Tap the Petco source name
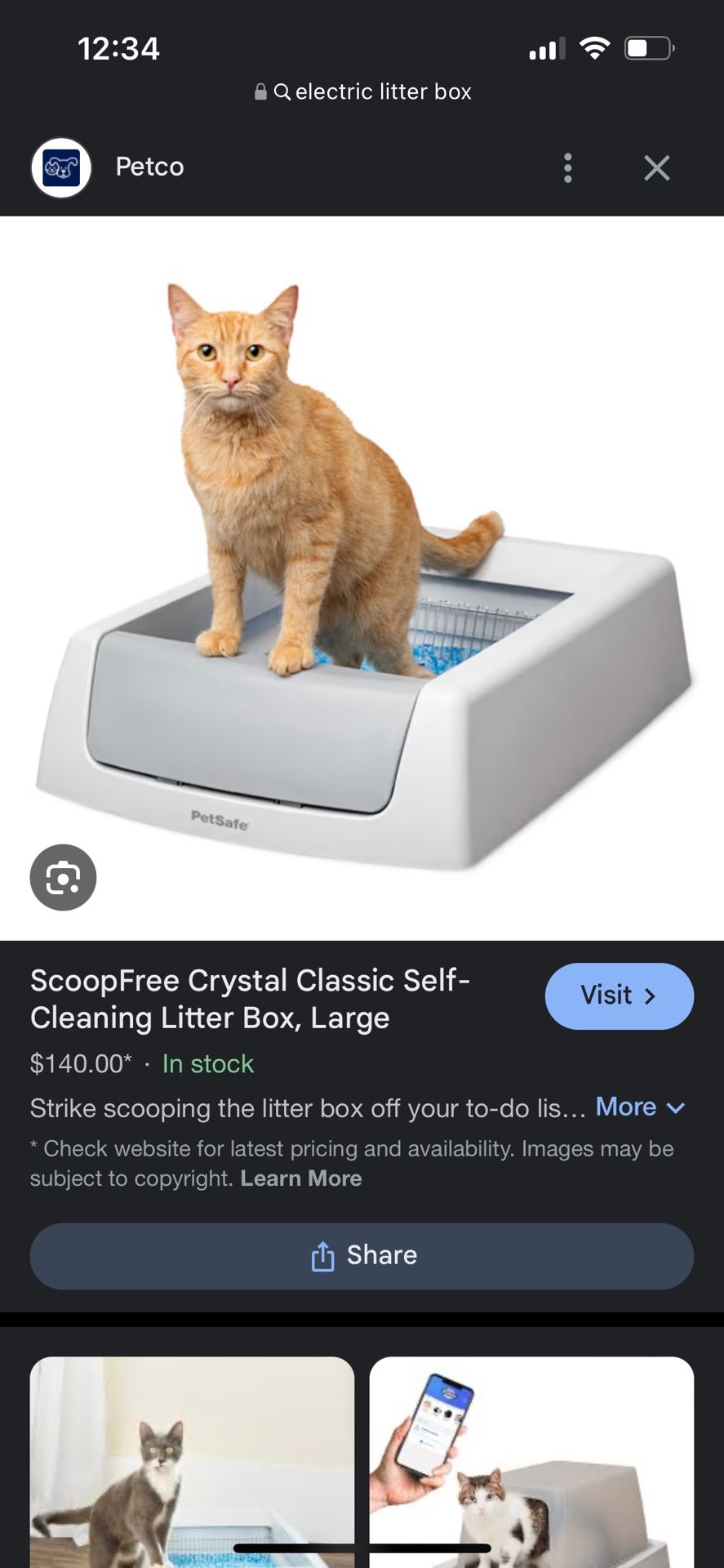The width and height of the screenshot is (724, 1568). (149, 167)
